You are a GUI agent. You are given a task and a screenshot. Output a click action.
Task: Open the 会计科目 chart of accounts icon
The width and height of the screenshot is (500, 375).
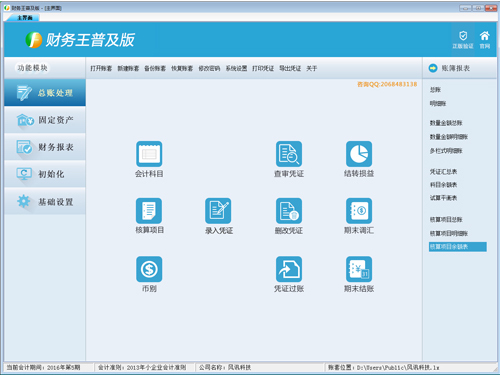(149, 154)
